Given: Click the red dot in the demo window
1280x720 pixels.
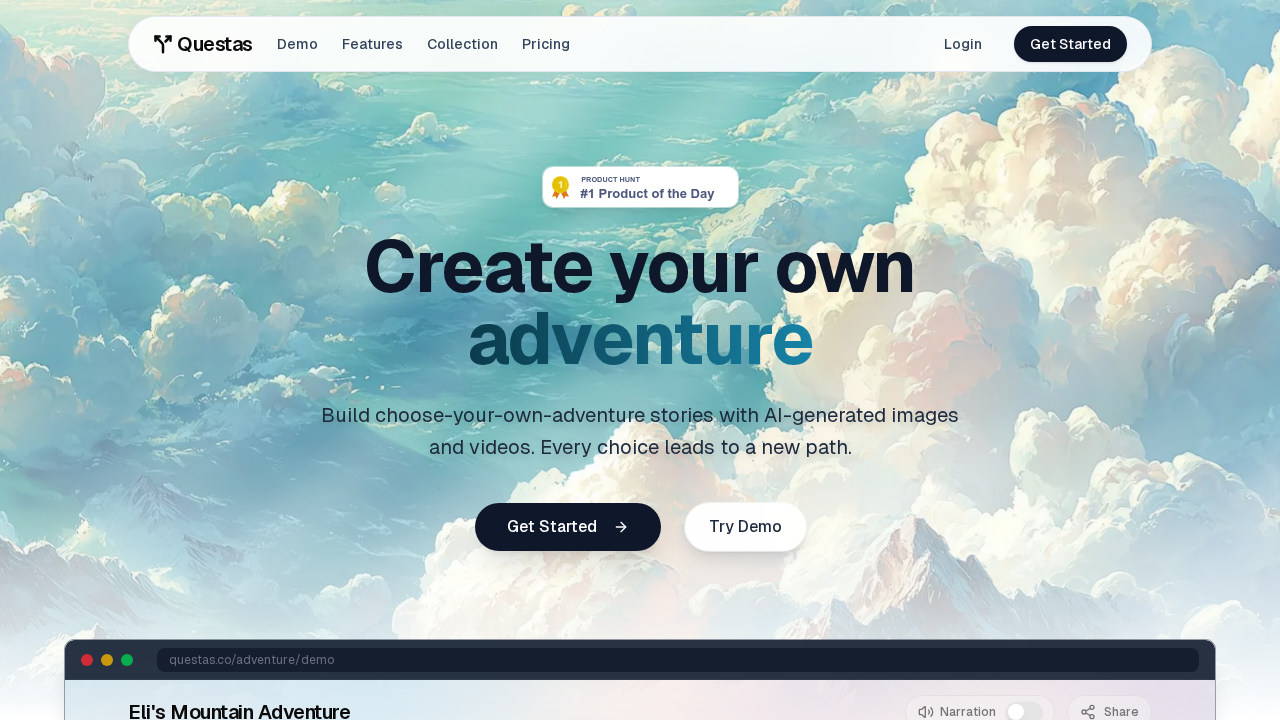Looking at the screenshot, I should point(87,660).
